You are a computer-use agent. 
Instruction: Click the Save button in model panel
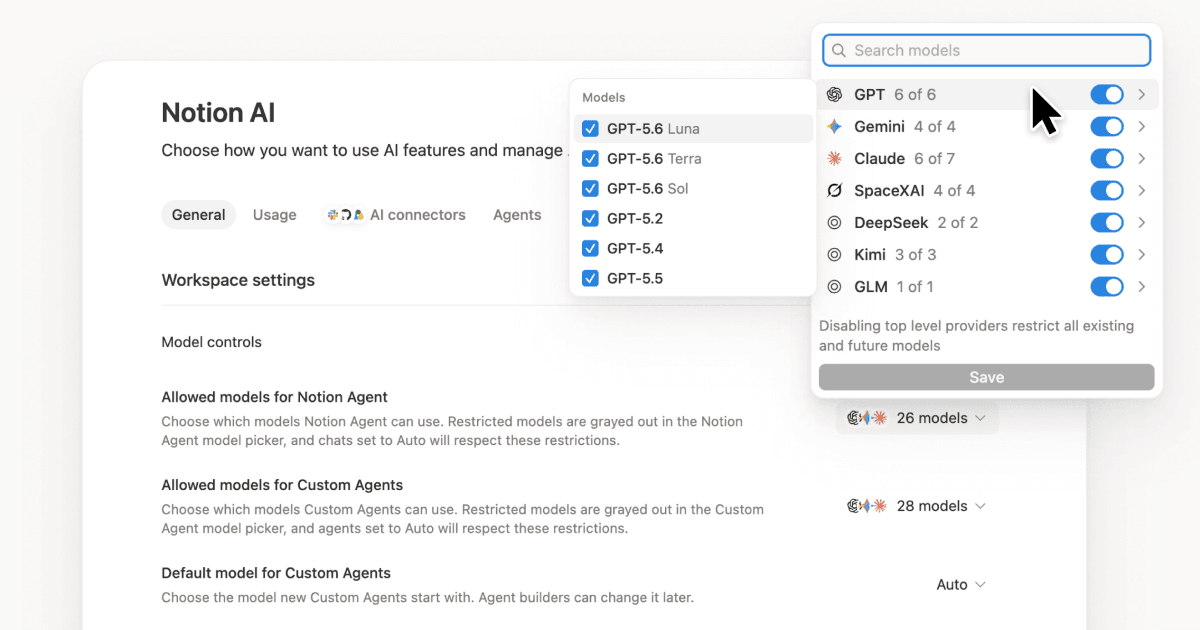[986, 377]
